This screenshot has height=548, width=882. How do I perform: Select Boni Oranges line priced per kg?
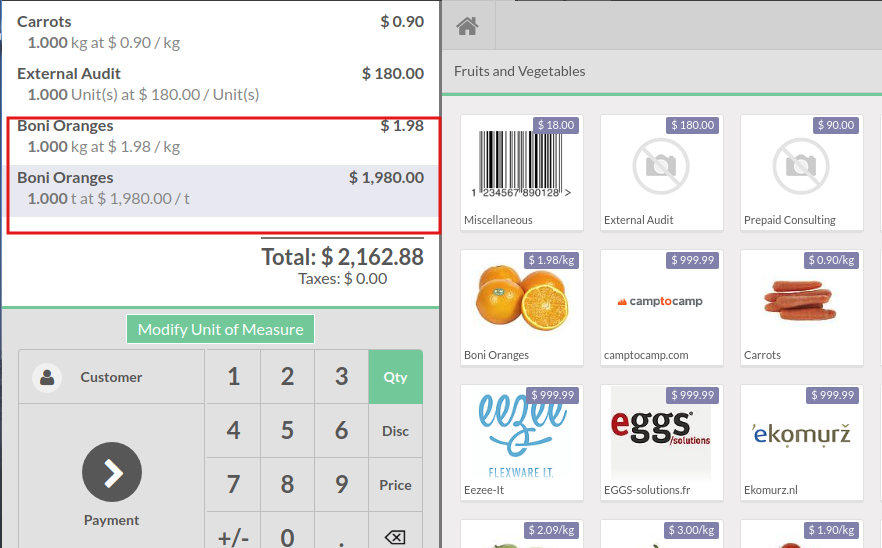(x=220, y=136)
